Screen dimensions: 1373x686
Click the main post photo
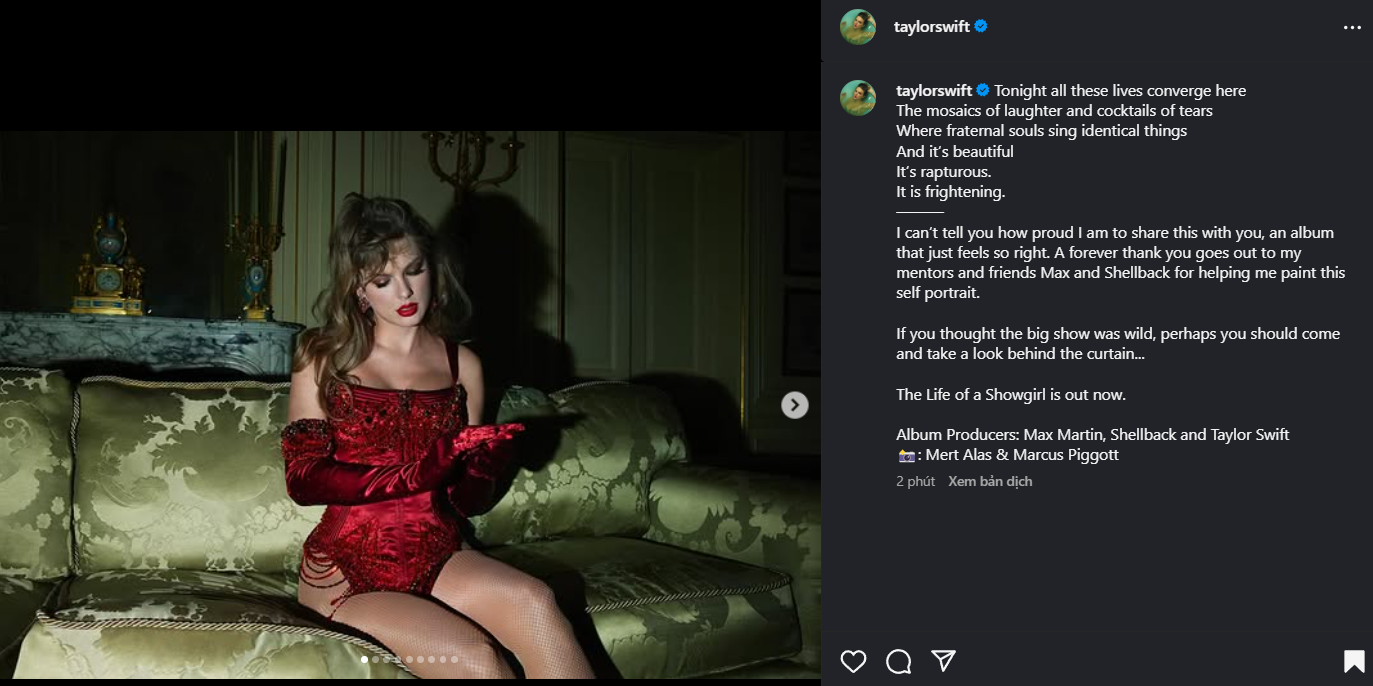tap(410, 400)
